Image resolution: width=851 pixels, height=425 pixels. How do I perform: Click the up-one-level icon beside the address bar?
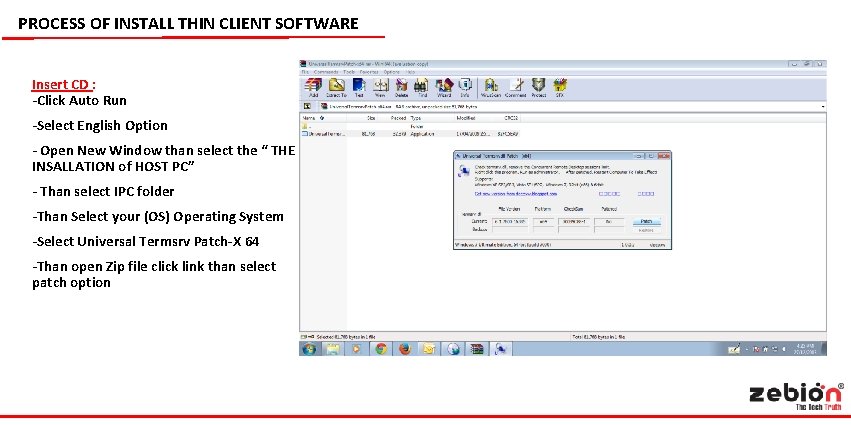pyautogui.click(x=308, y=107)
